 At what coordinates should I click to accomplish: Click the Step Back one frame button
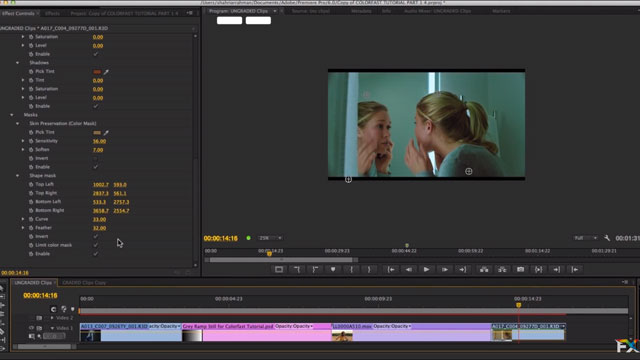click(408, 269)
